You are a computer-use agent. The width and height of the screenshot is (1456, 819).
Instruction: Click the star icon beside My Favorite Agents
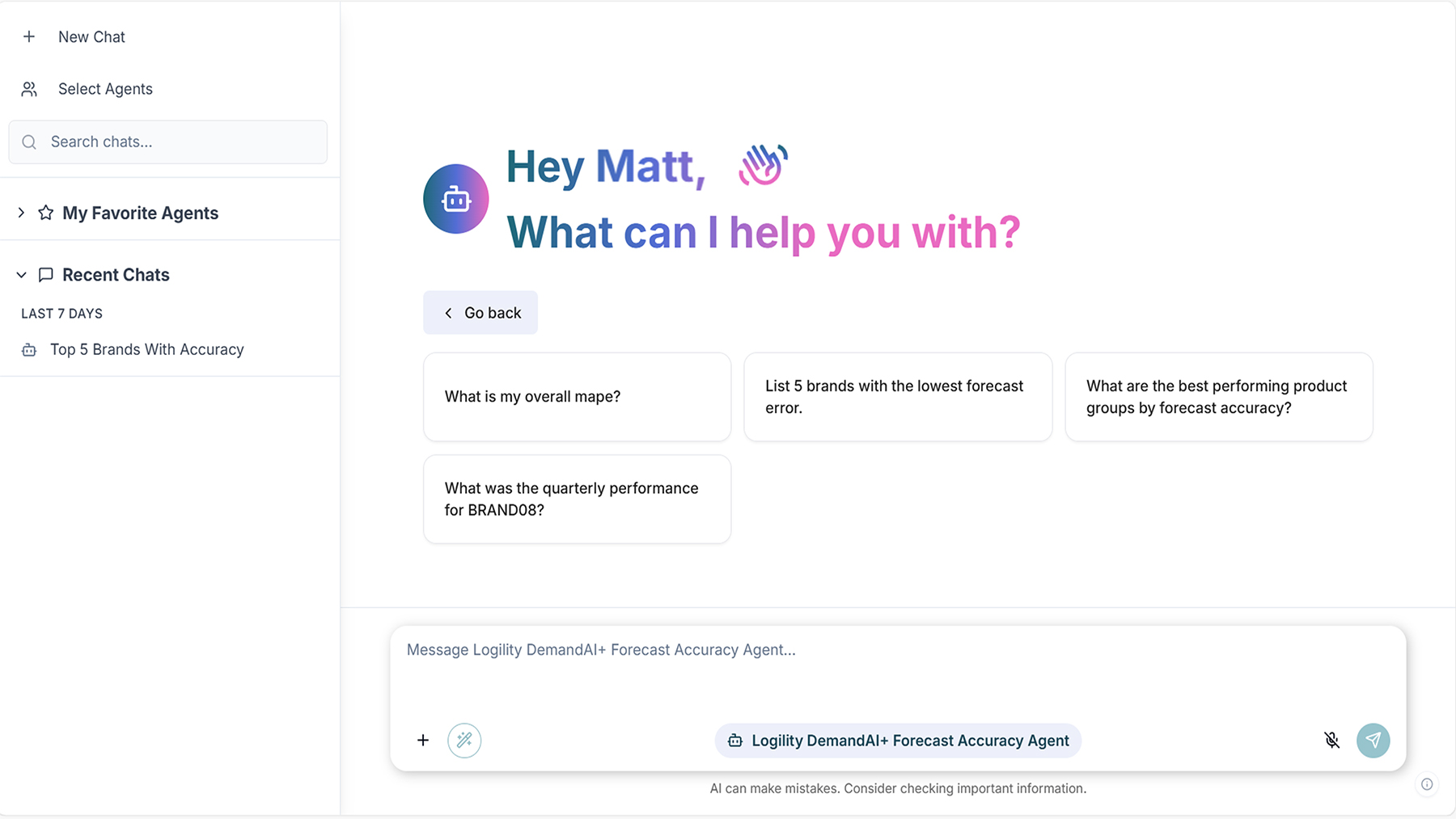46,213
